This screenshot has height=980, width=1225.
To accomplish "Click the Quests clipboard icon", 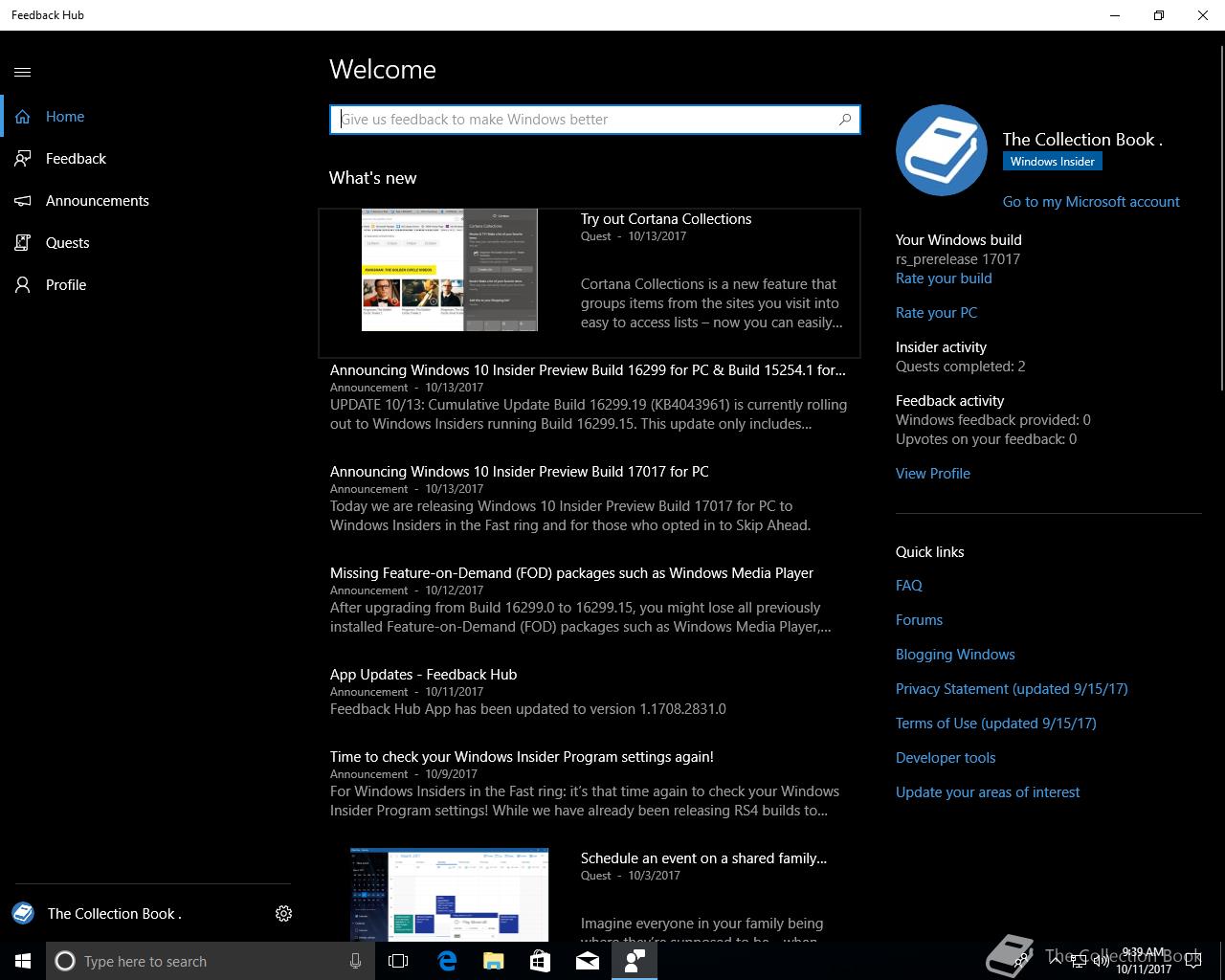I will [23, 243].
